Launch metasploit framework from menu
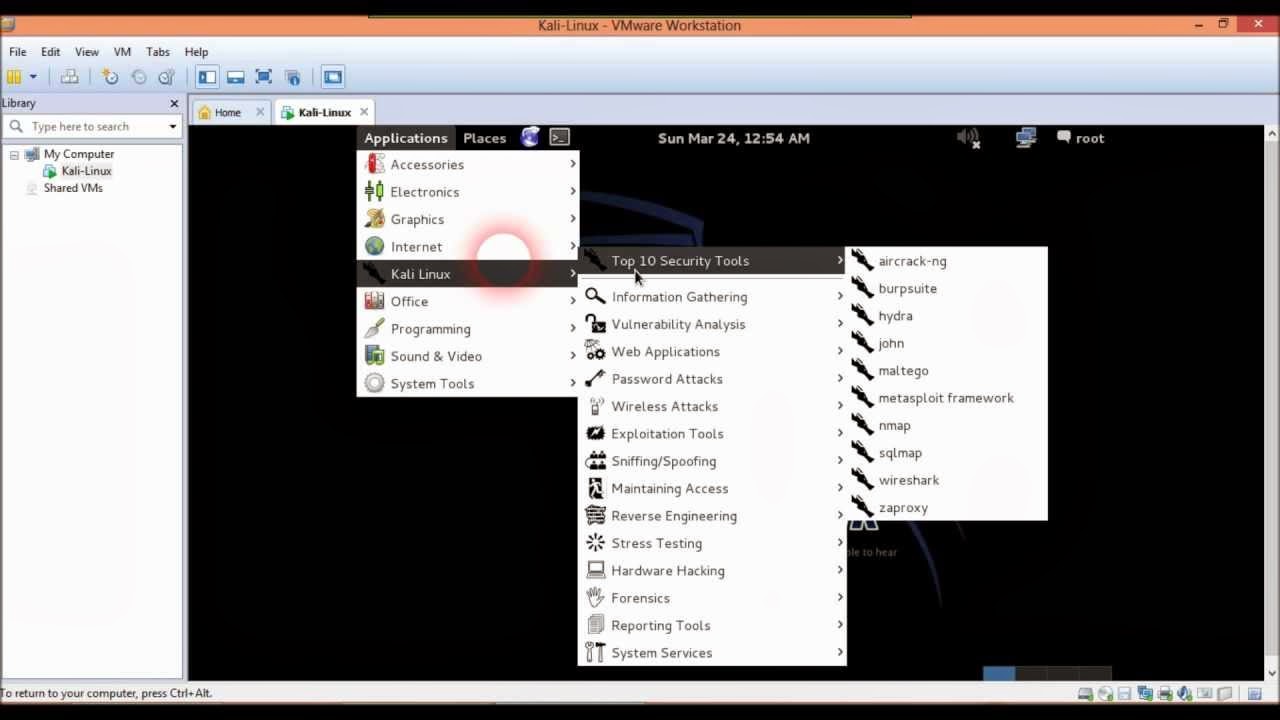This screenshot has height=720, width=1280. click(947, 398)
